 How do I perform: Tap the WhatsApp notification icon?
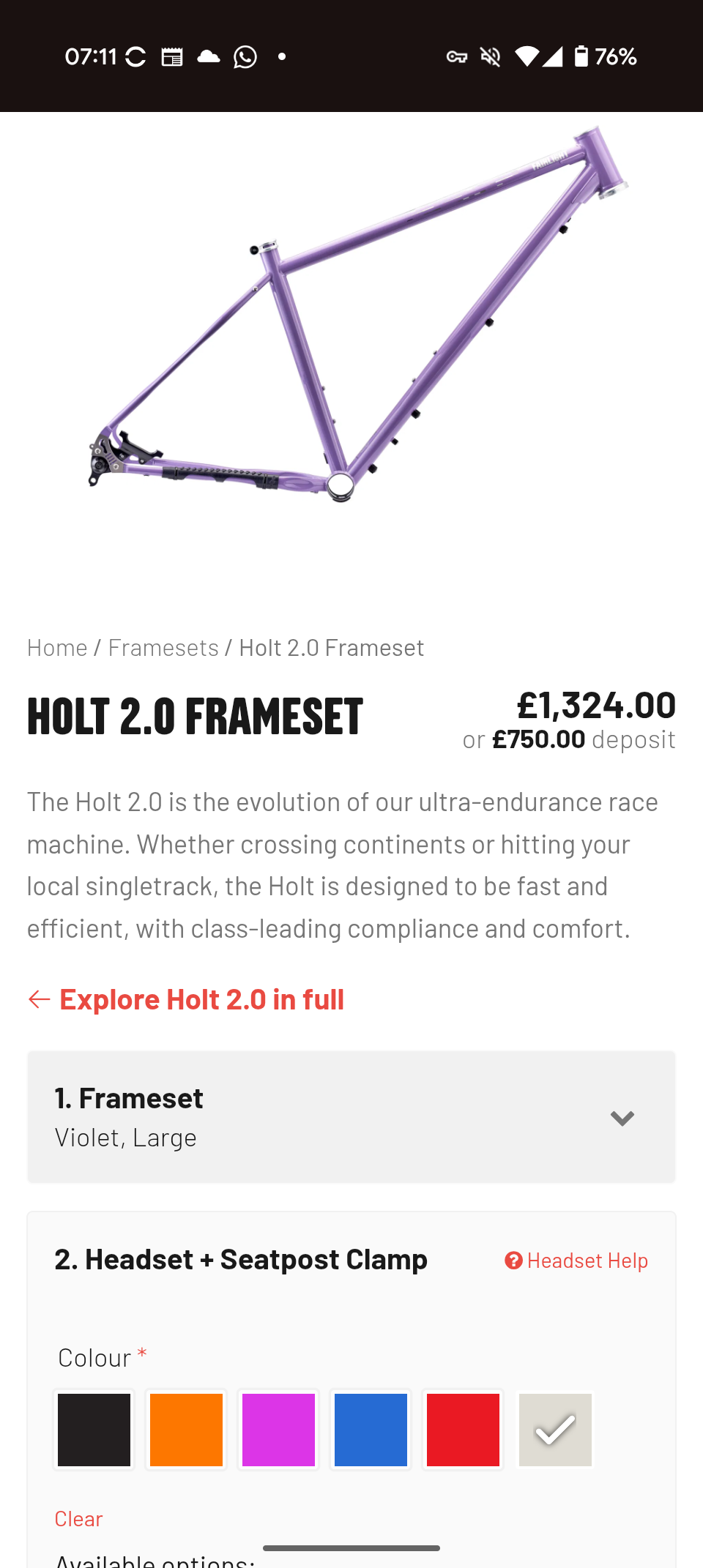tap(245, 56)
